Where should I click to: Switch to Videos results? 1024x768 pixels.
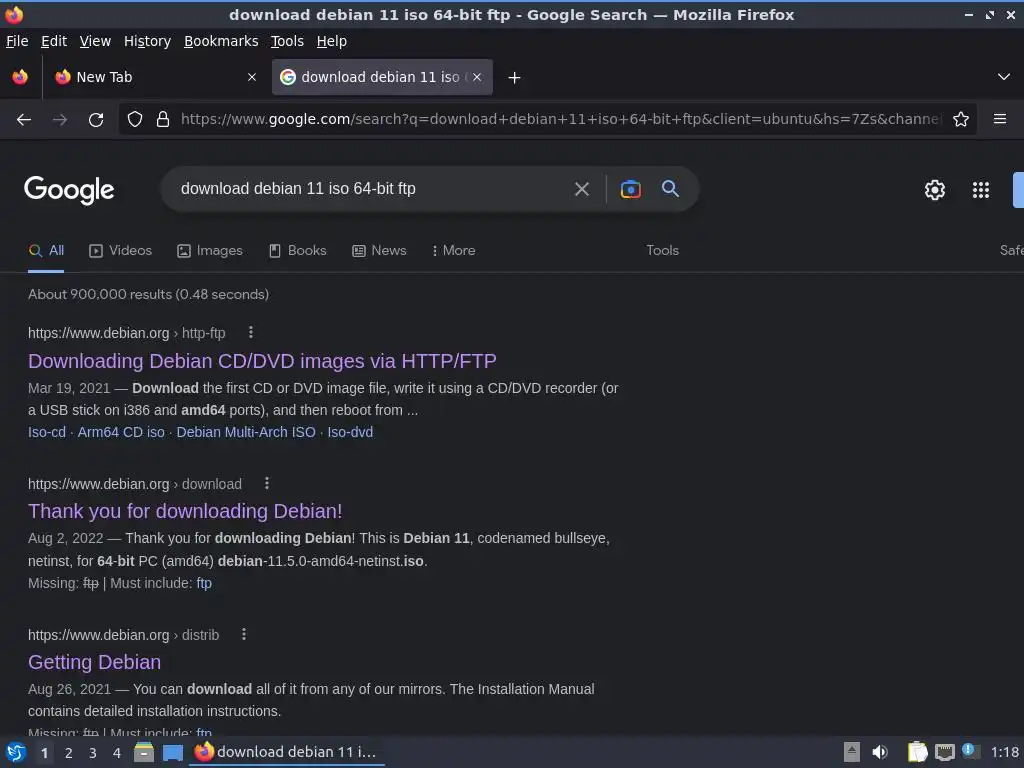tap(120, 251)
